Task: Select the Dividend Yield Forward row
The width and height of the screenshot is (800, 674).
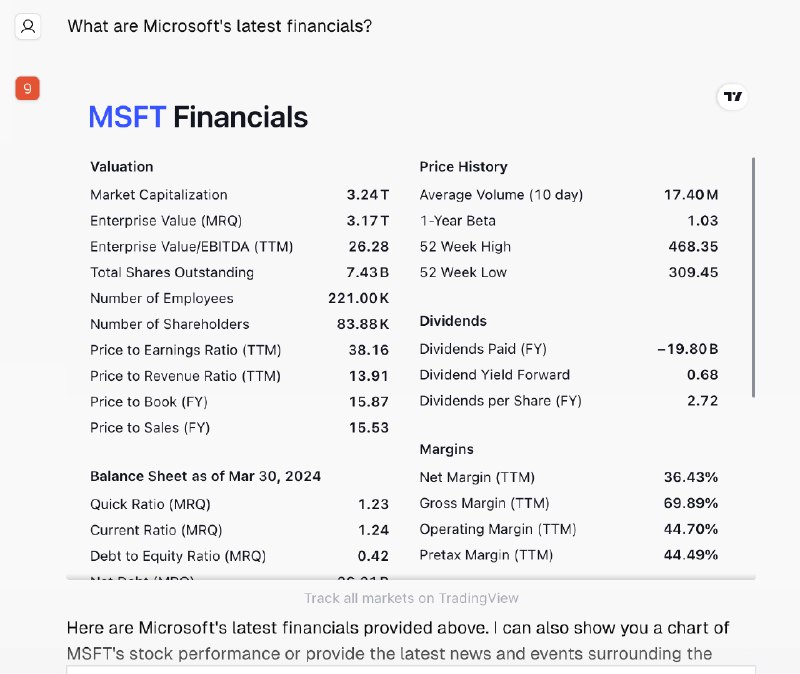Action: point(568,375)
